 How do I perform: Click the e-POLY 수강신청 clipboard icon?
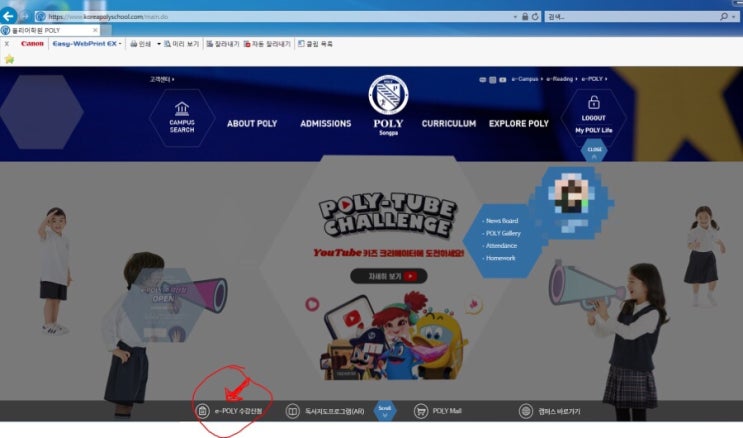pyautogui.click(x=203, y=411)
